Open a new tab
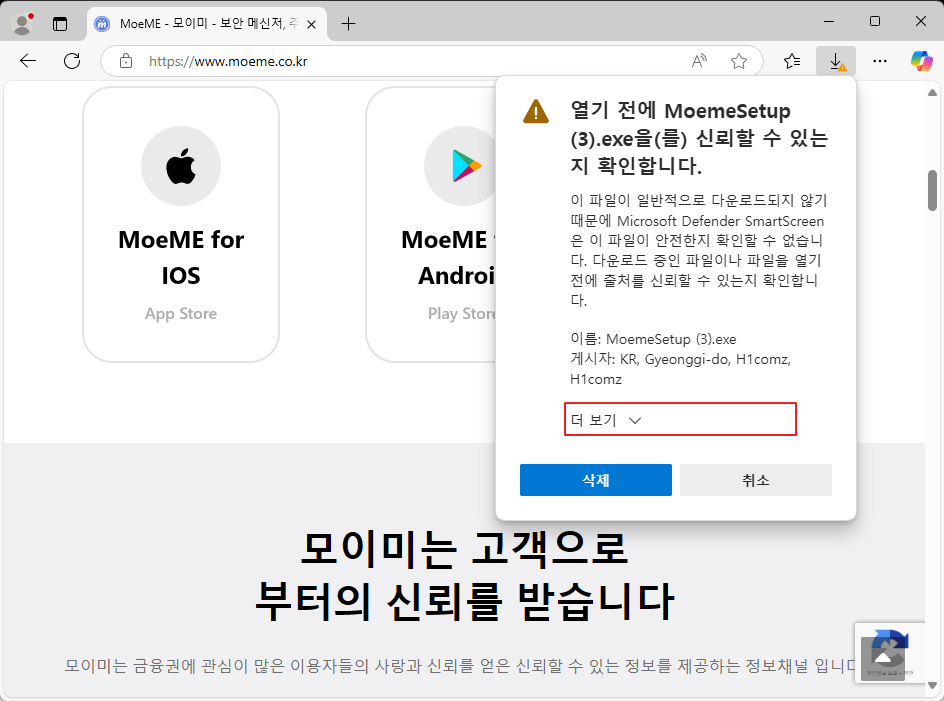 click(x=348, y=24)
